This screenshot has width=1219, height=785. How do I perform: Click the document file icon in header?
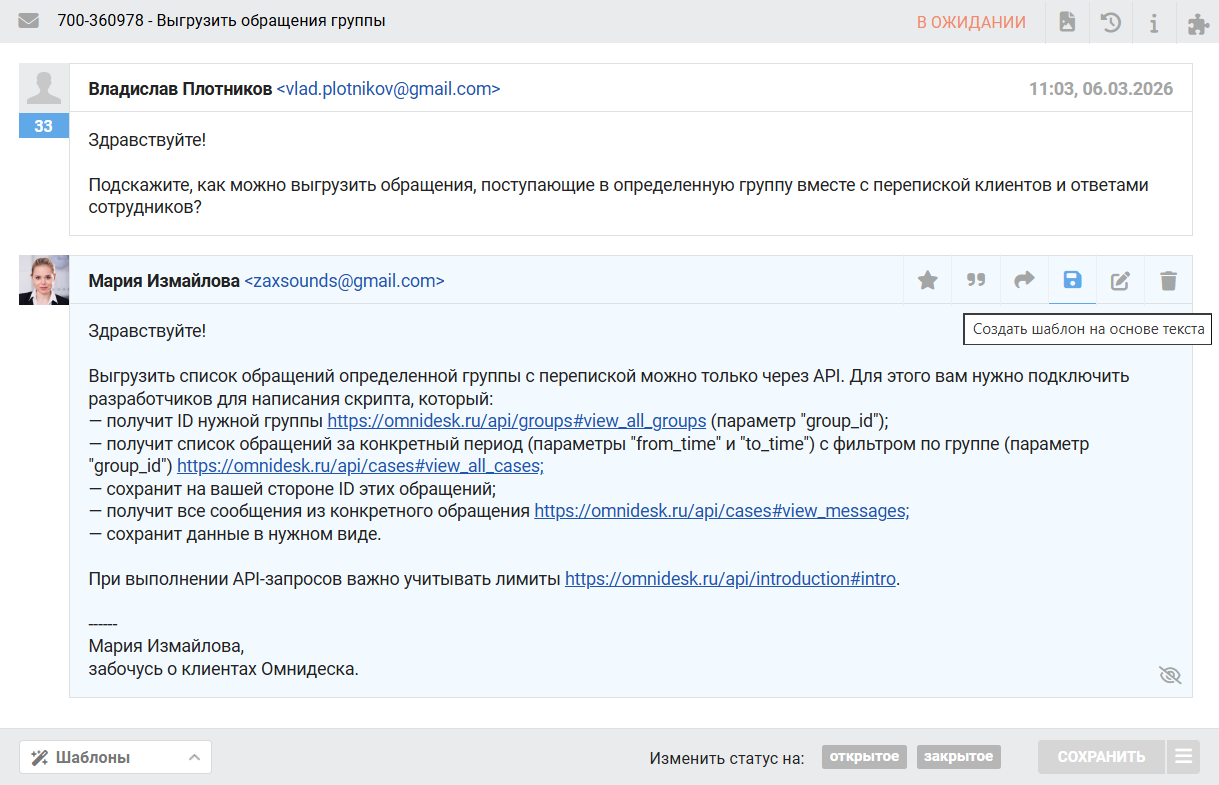1067,22
